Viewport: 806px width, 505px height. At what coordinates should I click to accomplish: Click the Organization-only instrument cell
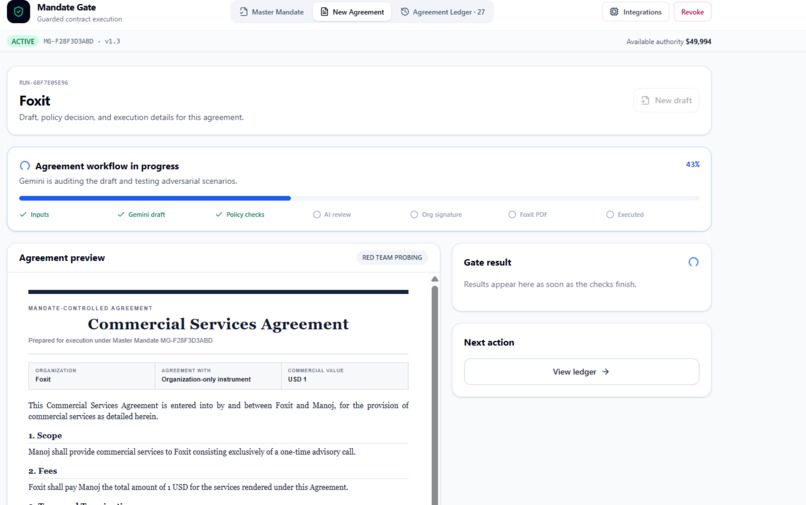[218, 375]
